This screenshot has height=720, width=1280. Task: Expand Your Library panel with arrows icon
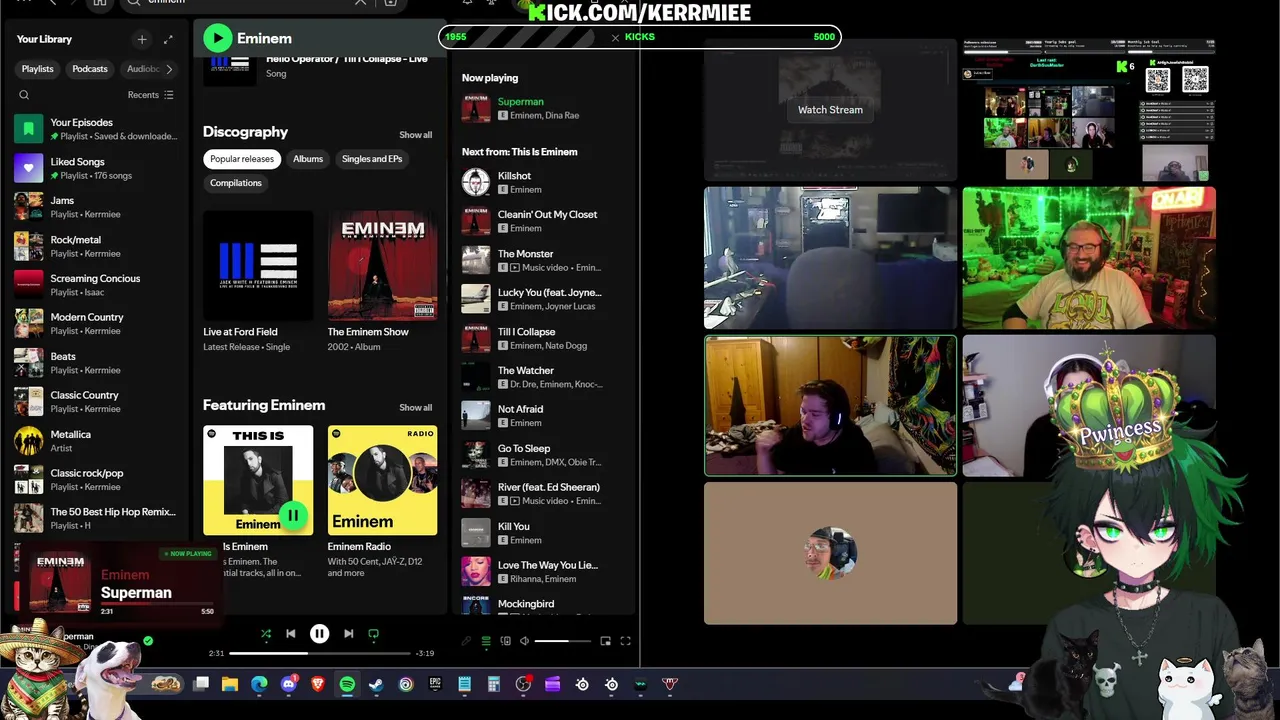coord(168,39)
